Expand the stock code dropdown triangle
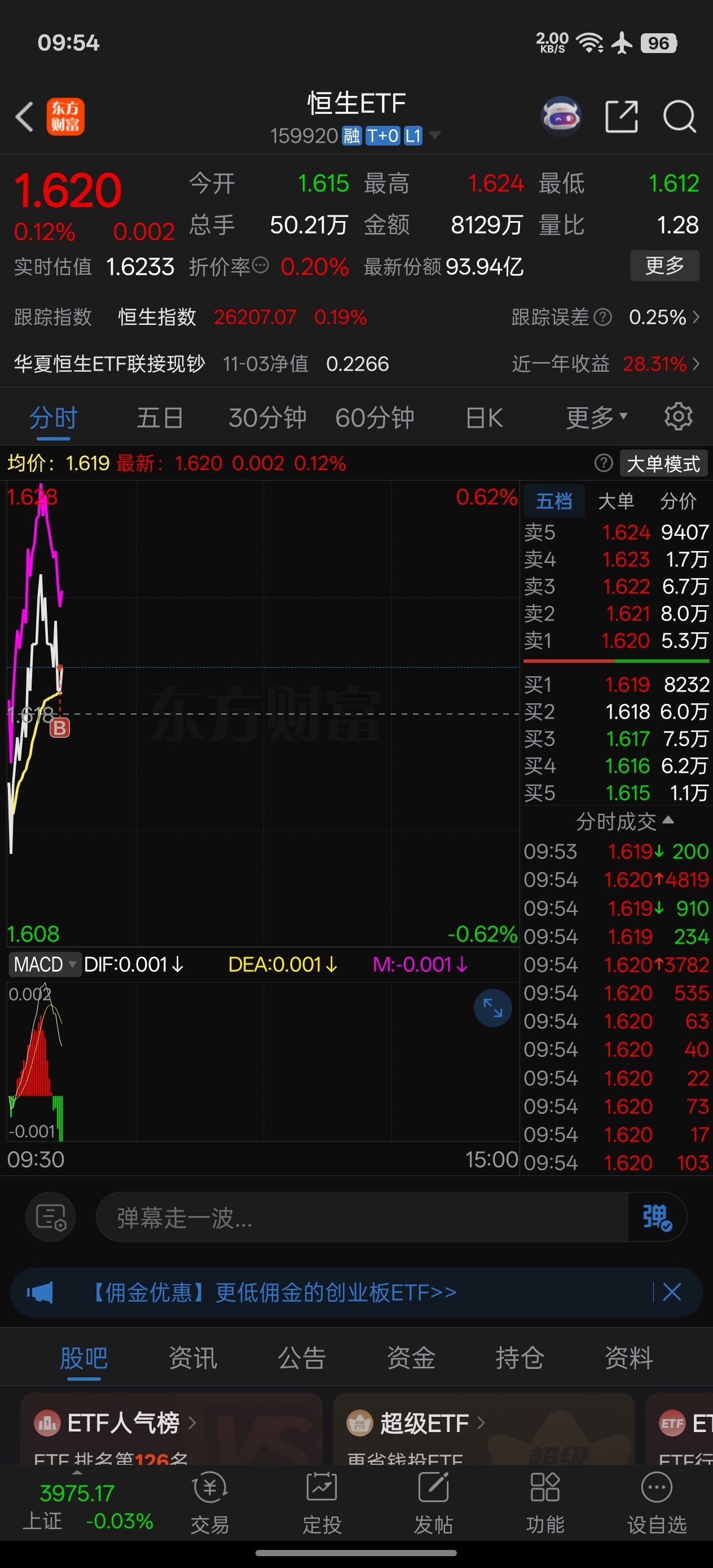The image size is (713, 1568). [435, 135]
